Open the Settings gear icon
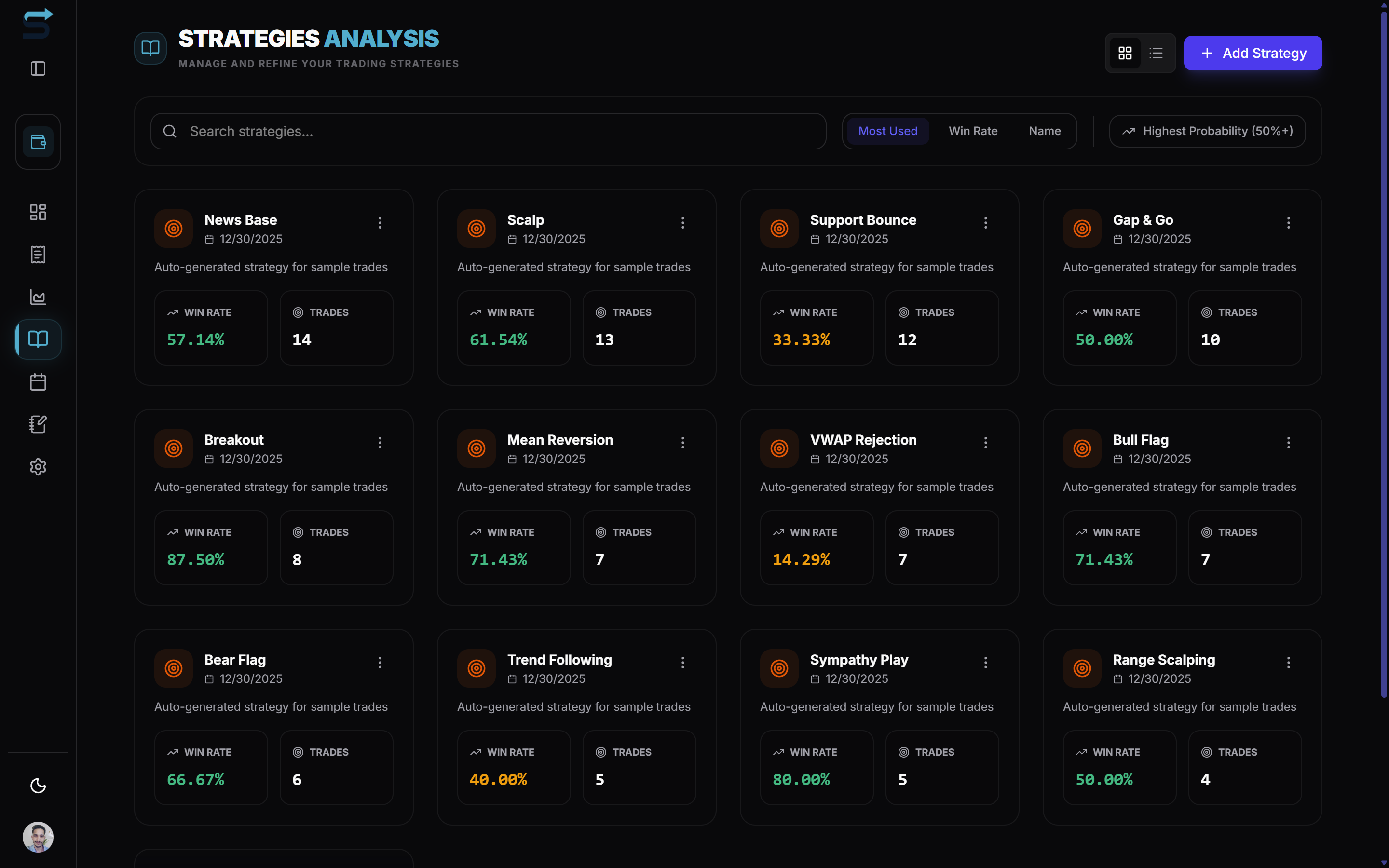 coord(38,467)
